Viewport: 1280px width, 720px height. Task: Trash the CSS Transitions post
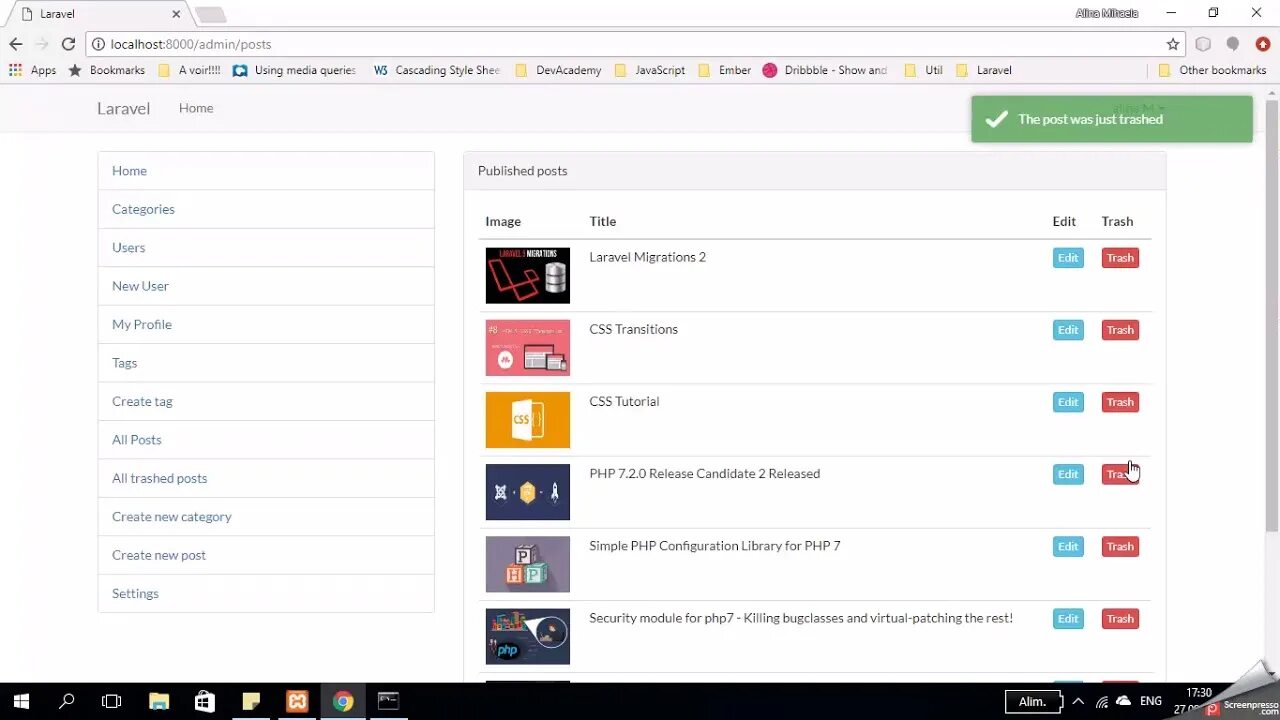1120,330
